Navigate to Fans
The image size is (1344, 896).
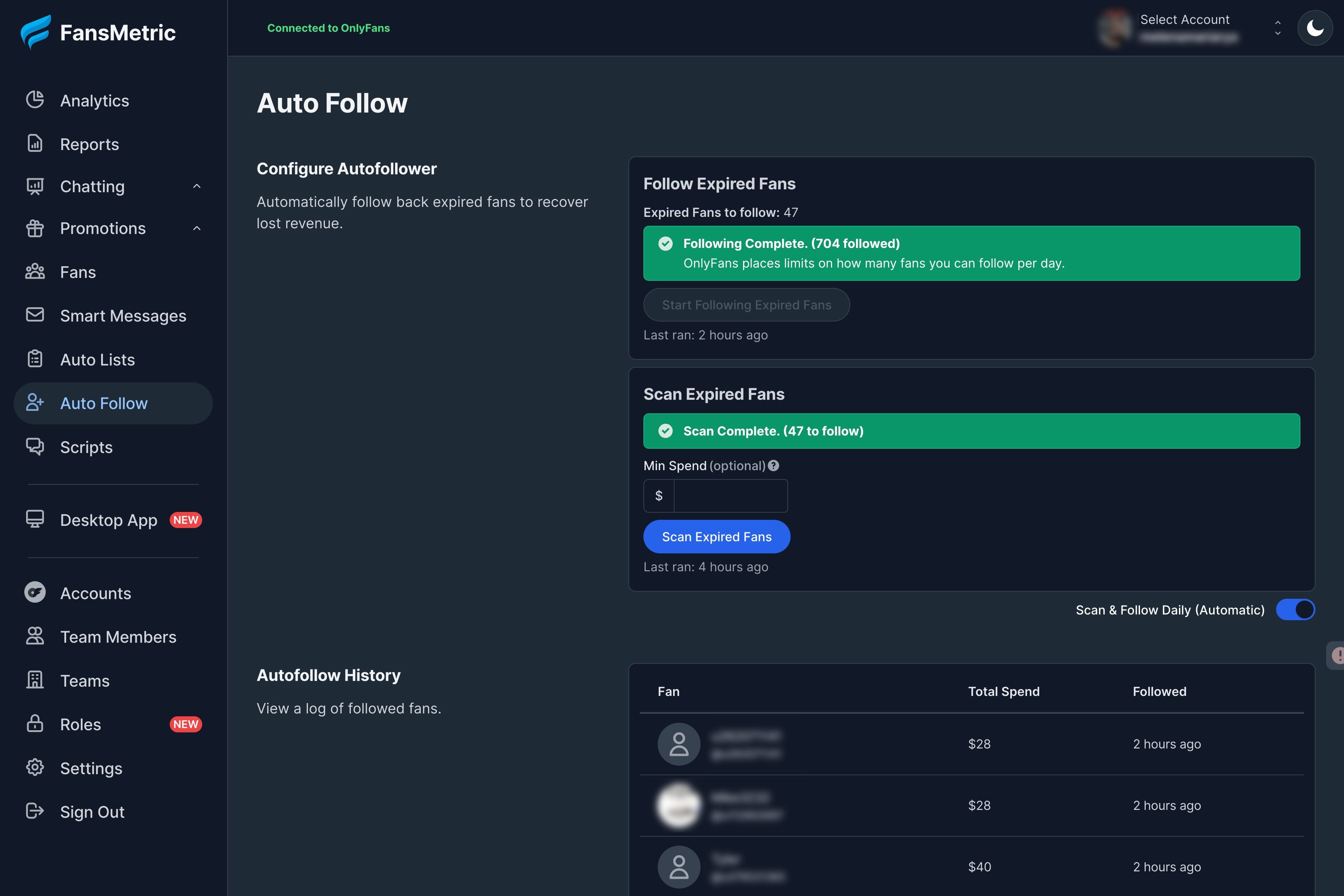pyautogui.click(x=113, y=272)
